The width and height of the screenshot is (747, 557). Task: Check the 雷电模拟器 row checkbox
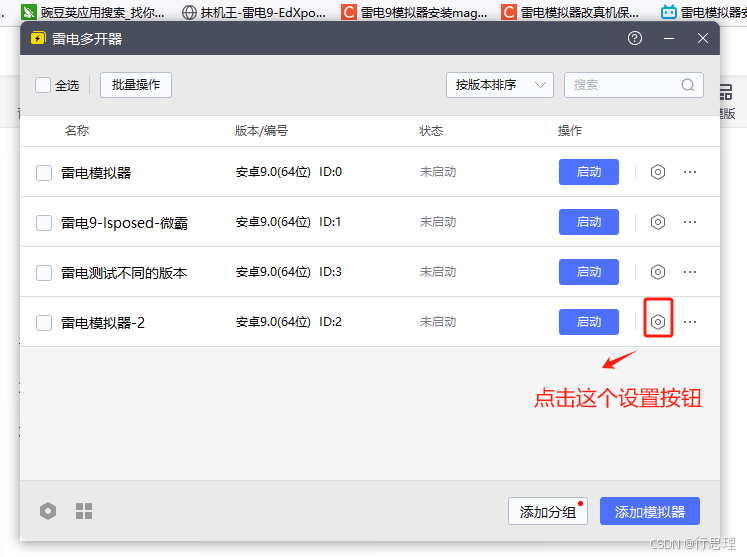[44, 172]
